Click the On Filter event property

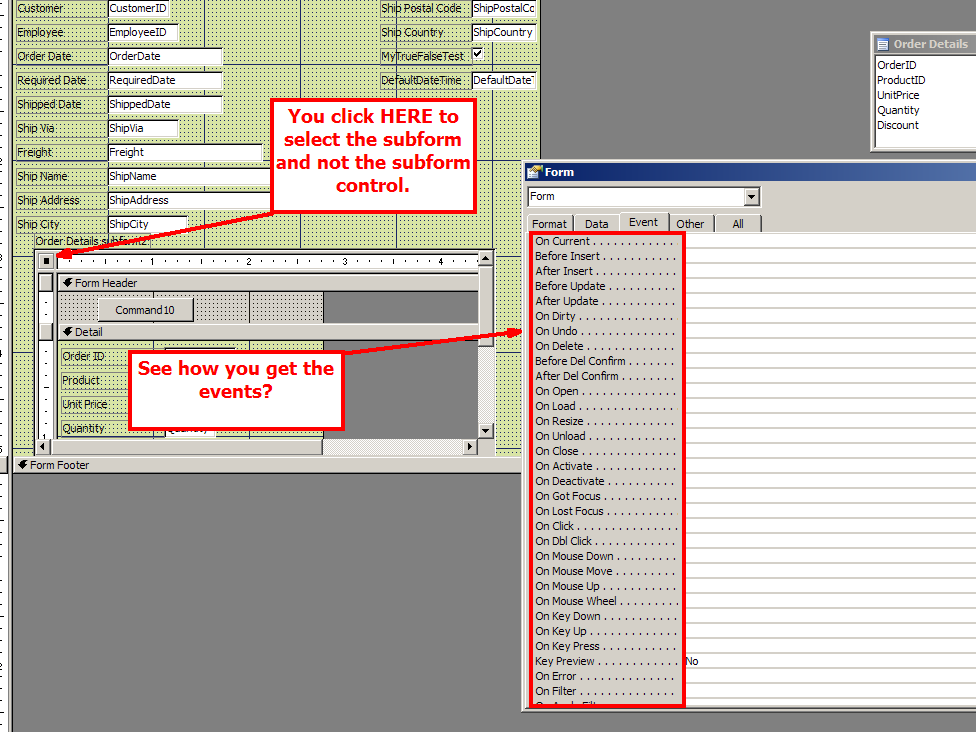[606, 691]
